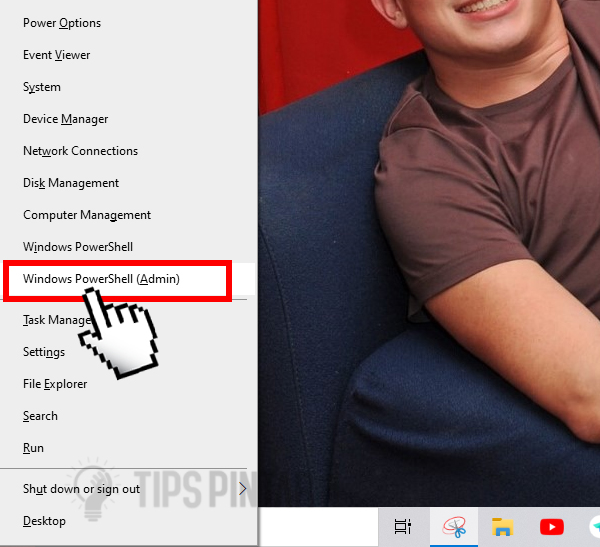Open Snipping Tool in the taskbar
Image resolution: width=600 pixels, height=547 pixels.
coord(454,527)
